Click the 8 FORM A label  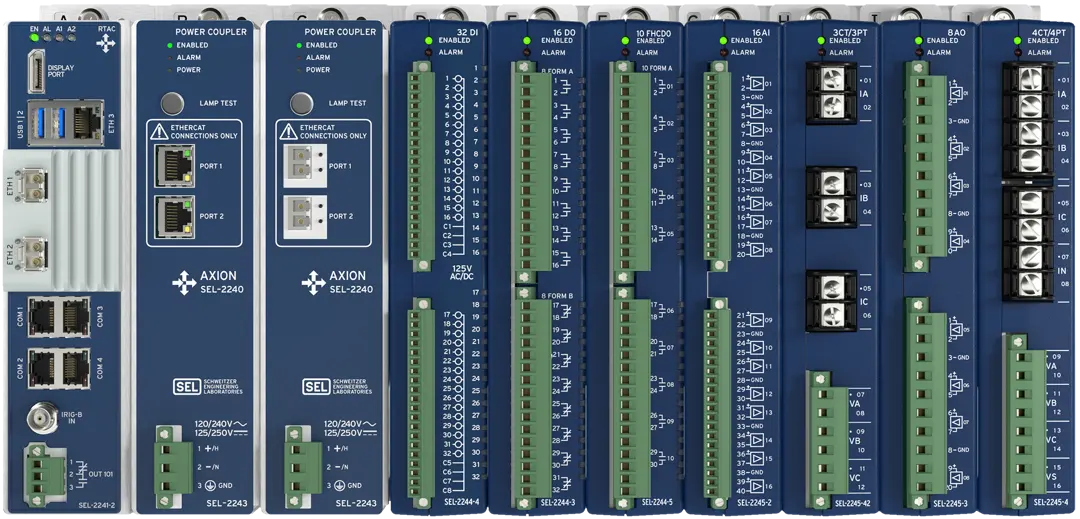point(558,72)
